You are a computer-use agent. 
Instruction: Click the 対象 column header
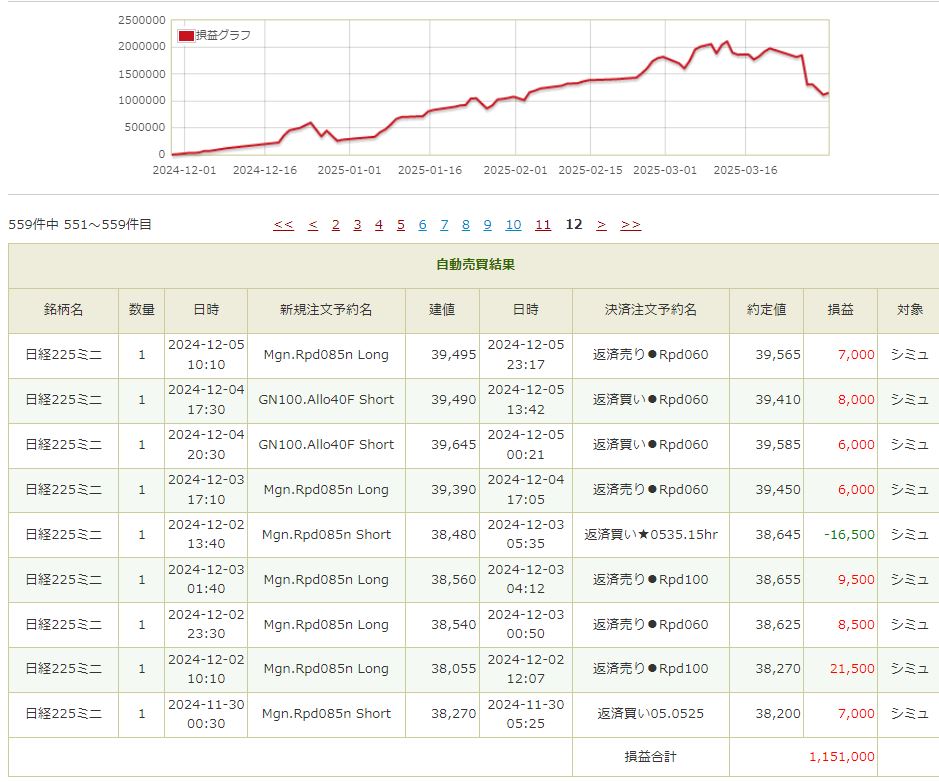(x=910, y=310)
